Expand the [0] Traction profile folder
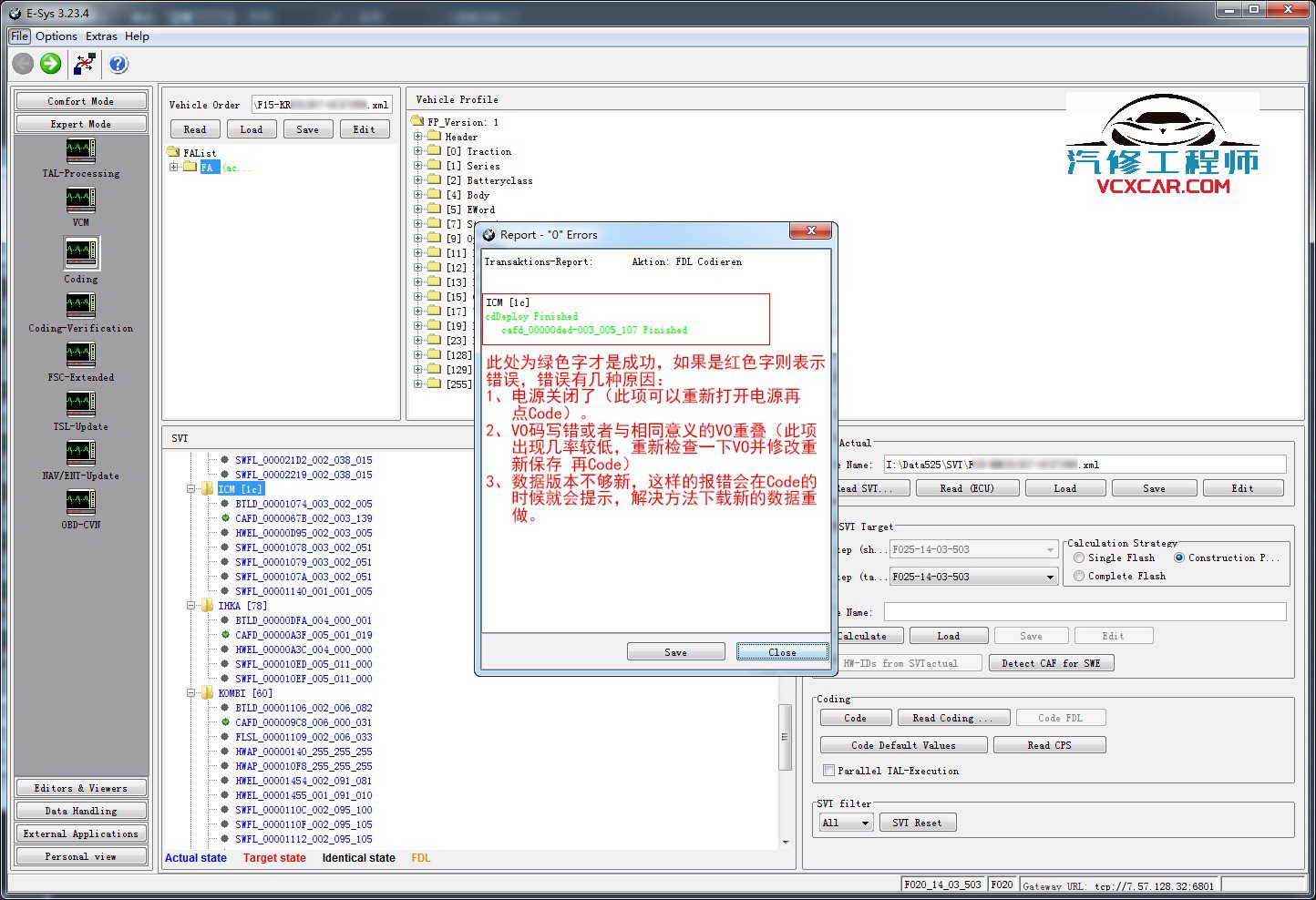This screenshot has height=900, width=1316. tap(418, 151)
